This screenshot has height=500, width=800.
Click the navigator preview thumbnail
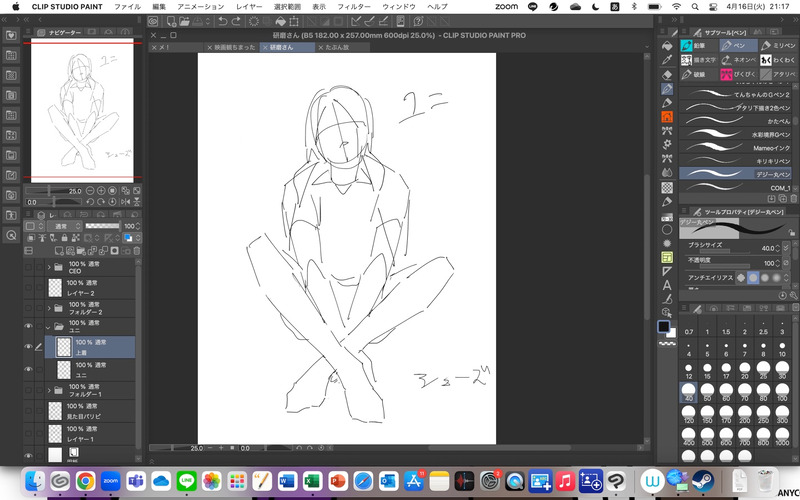click(85, 110)
